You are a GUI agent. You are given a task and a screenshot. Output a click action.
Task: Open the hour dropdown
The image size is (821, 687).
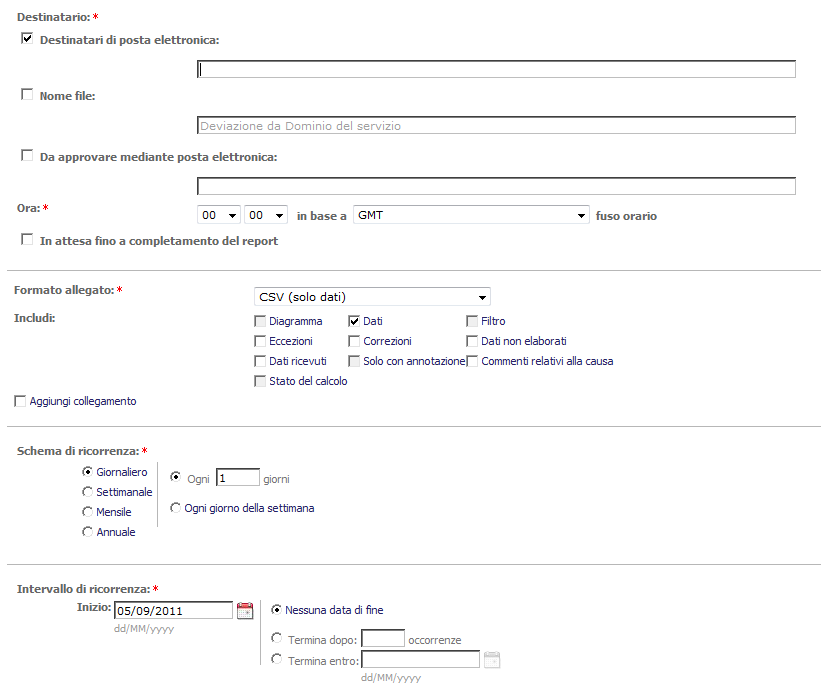tap(219, 215)
